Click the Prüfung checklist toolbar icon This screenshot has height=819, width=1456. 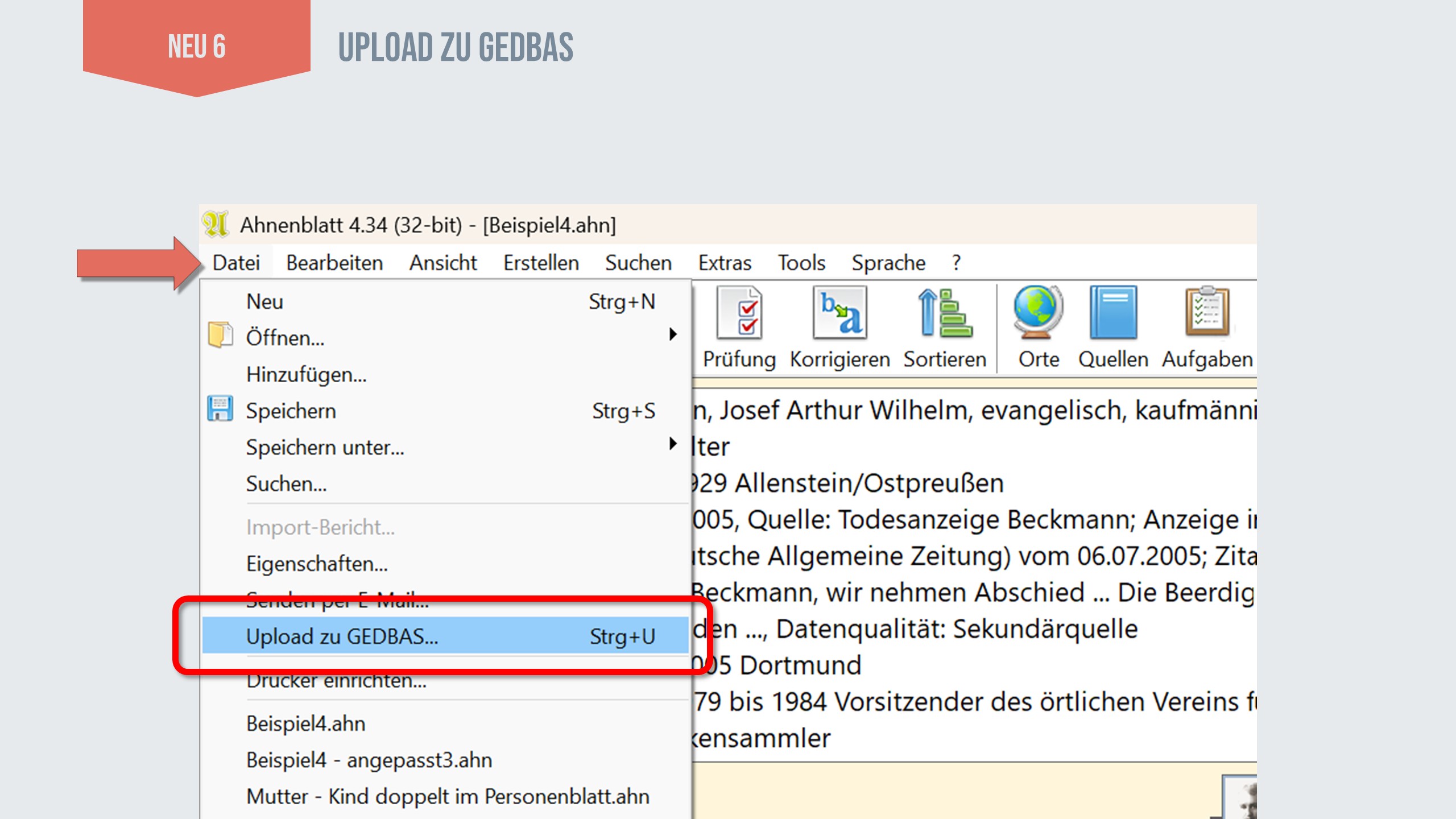739,313
